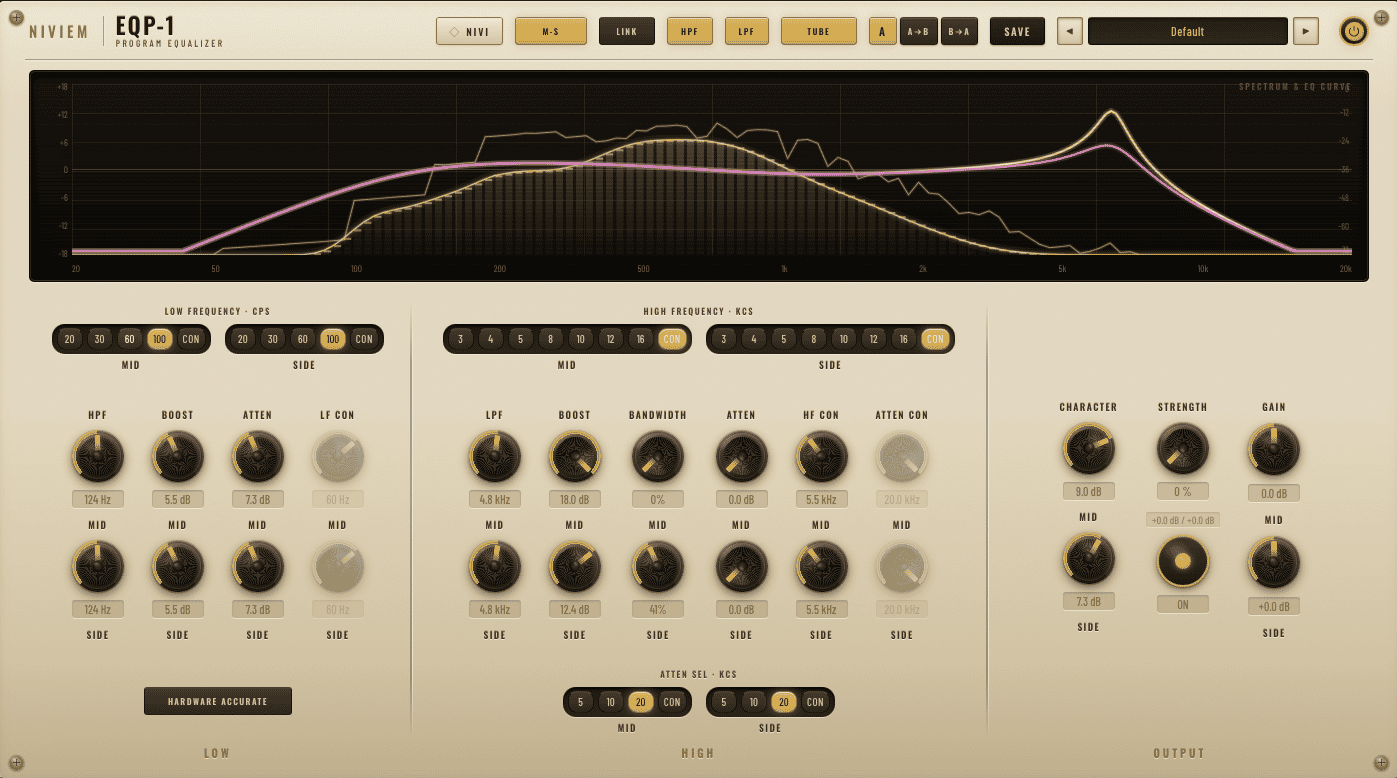Click the GAIN MID knob
This screenshot has width=1397, height=778.
[1274, 448]
